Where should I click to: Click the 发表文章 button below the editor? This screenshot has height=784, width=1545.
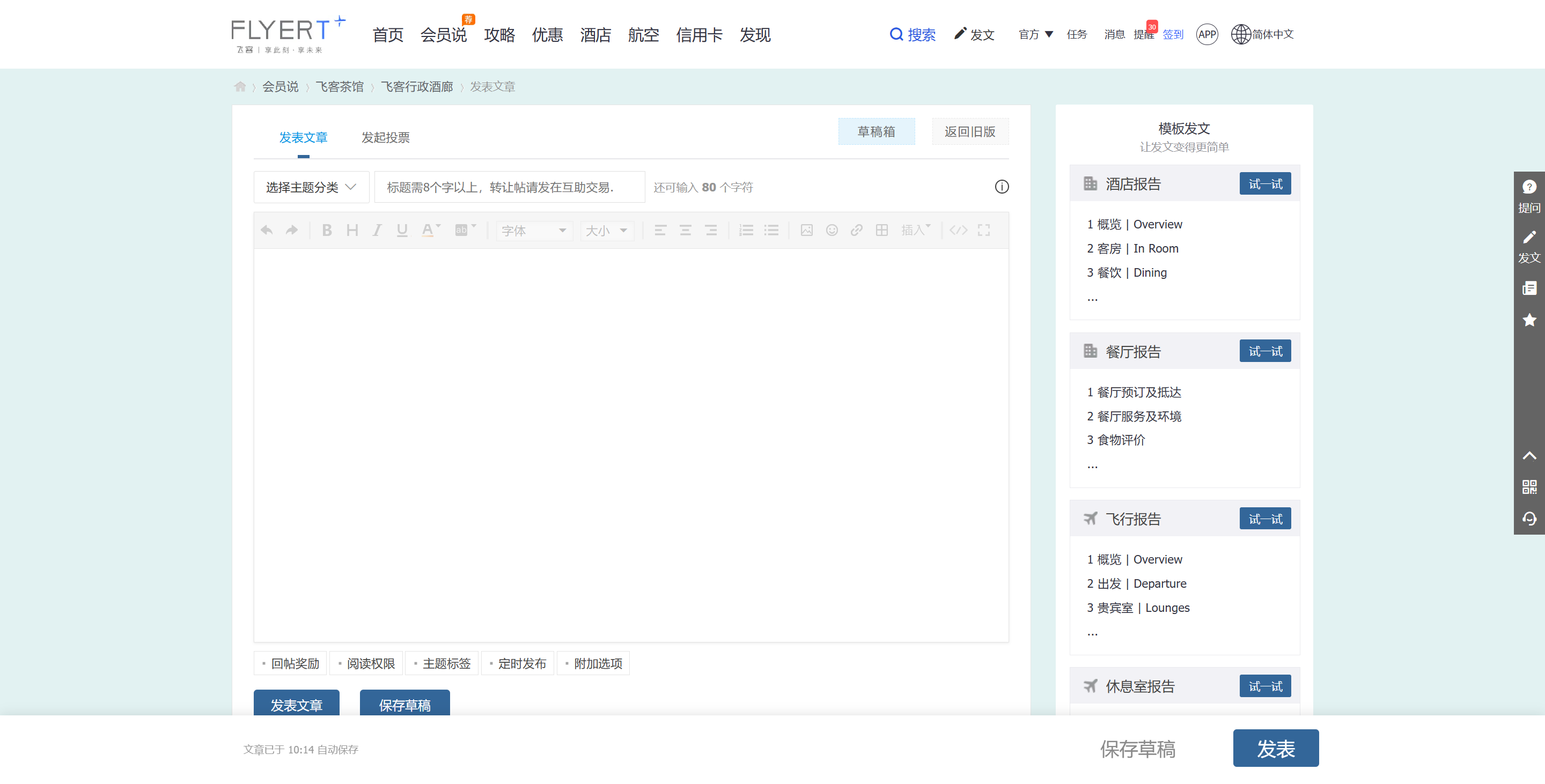click(x=296, y=703)
